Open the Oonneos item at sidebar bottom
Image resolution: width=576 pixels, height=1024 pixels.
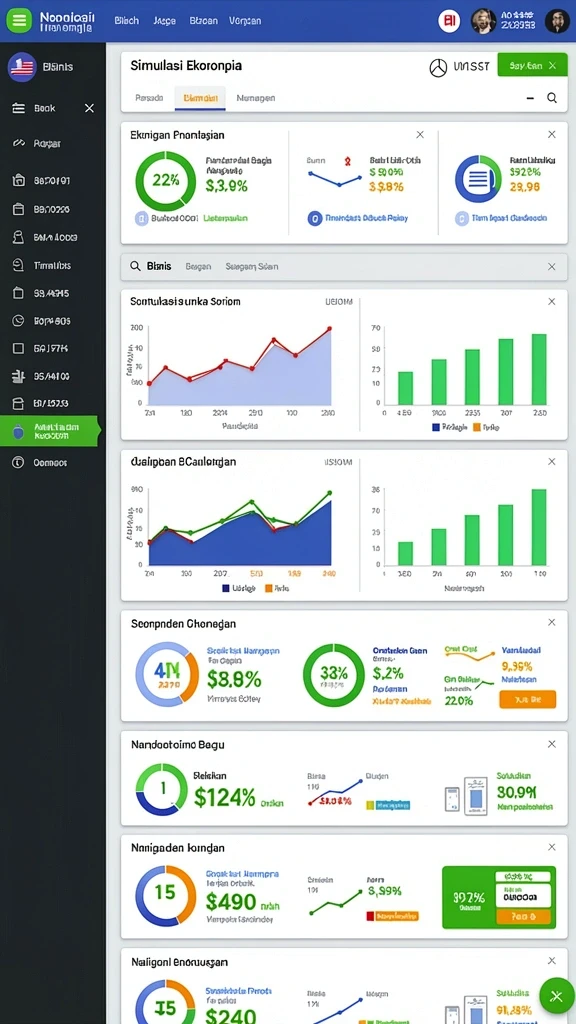[52, 462]
